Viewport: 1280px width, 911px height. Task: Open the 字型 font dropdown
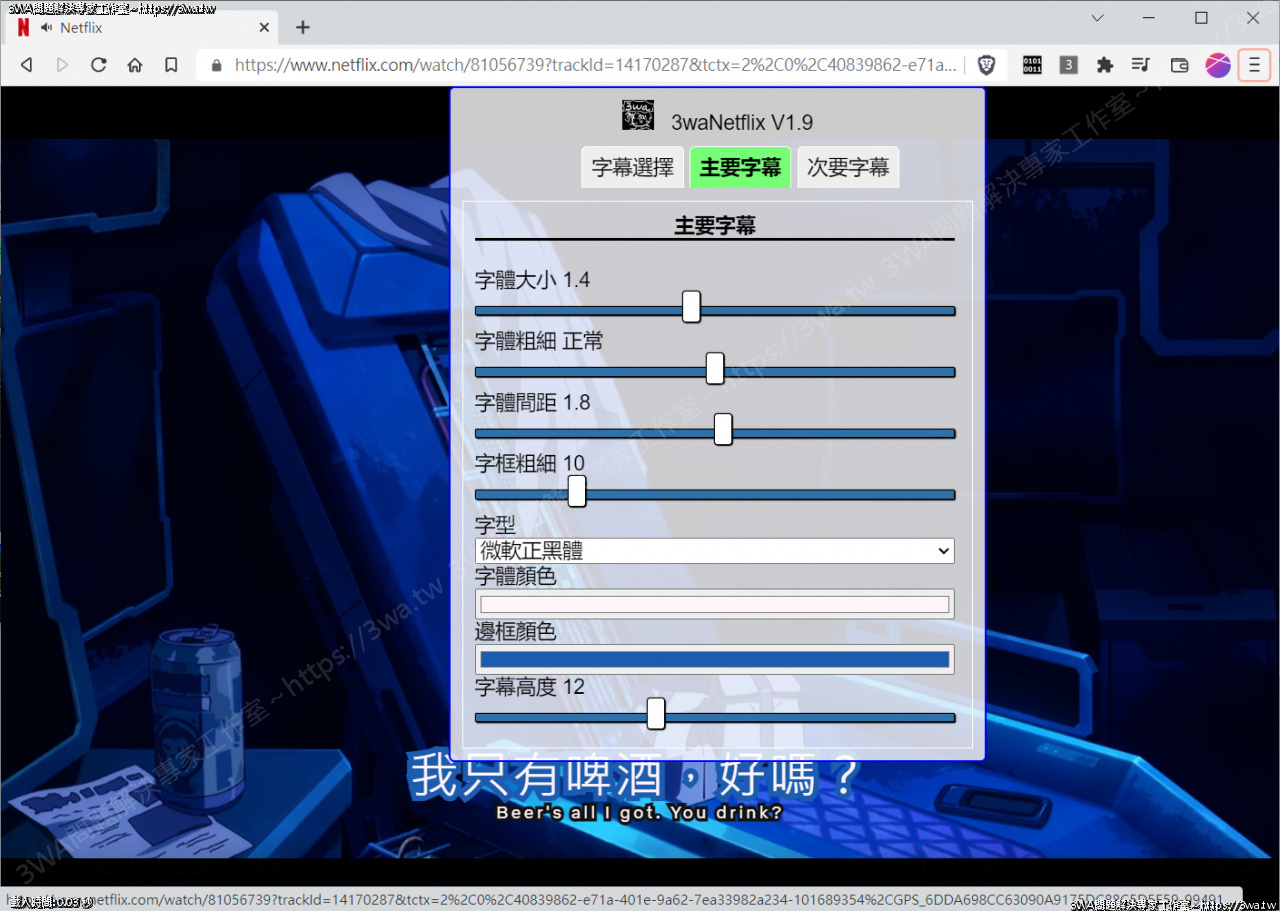pyautogui.click(x=714, y=550)
